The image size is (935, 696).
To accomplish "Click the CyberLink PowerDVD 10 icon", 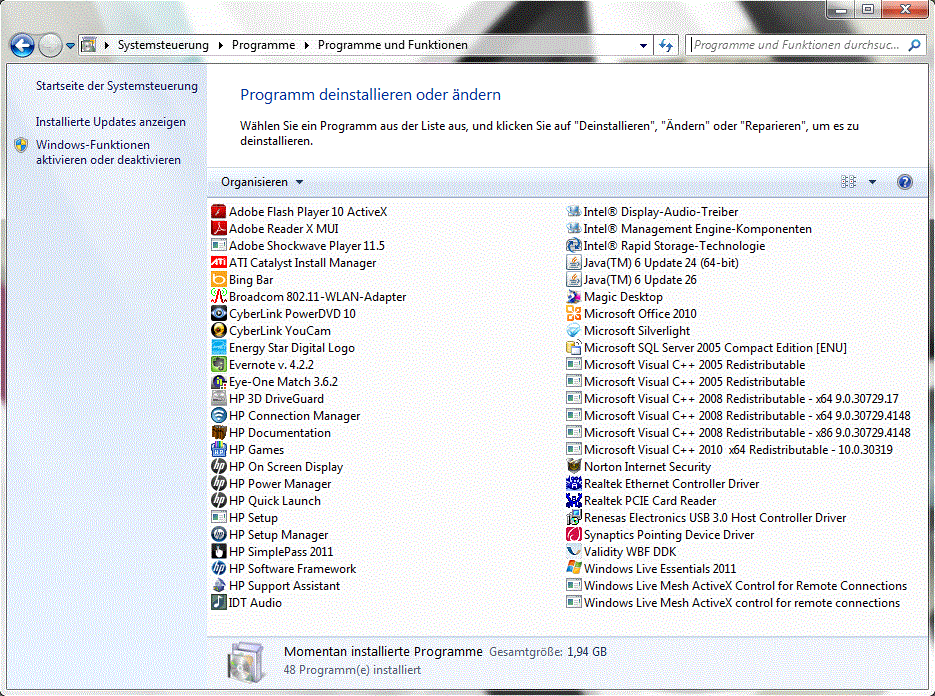I will tap(219, 314).
